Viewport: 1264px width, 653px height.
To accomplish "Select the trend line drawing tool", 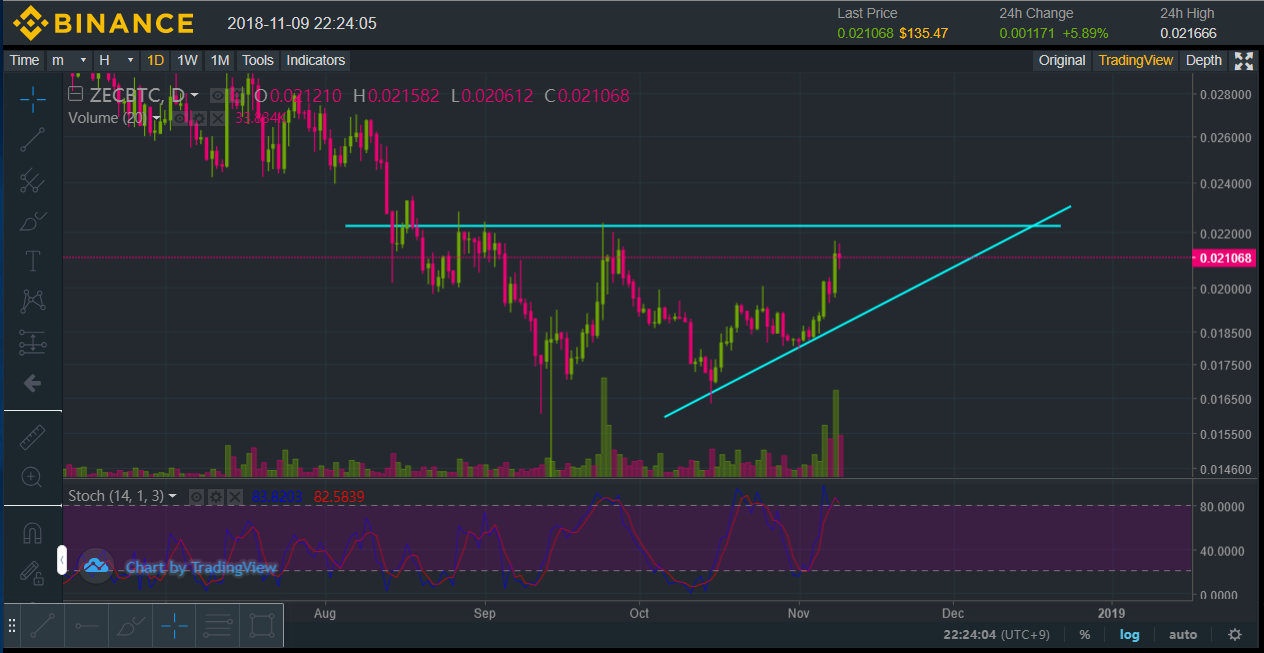I will [33, 139].
